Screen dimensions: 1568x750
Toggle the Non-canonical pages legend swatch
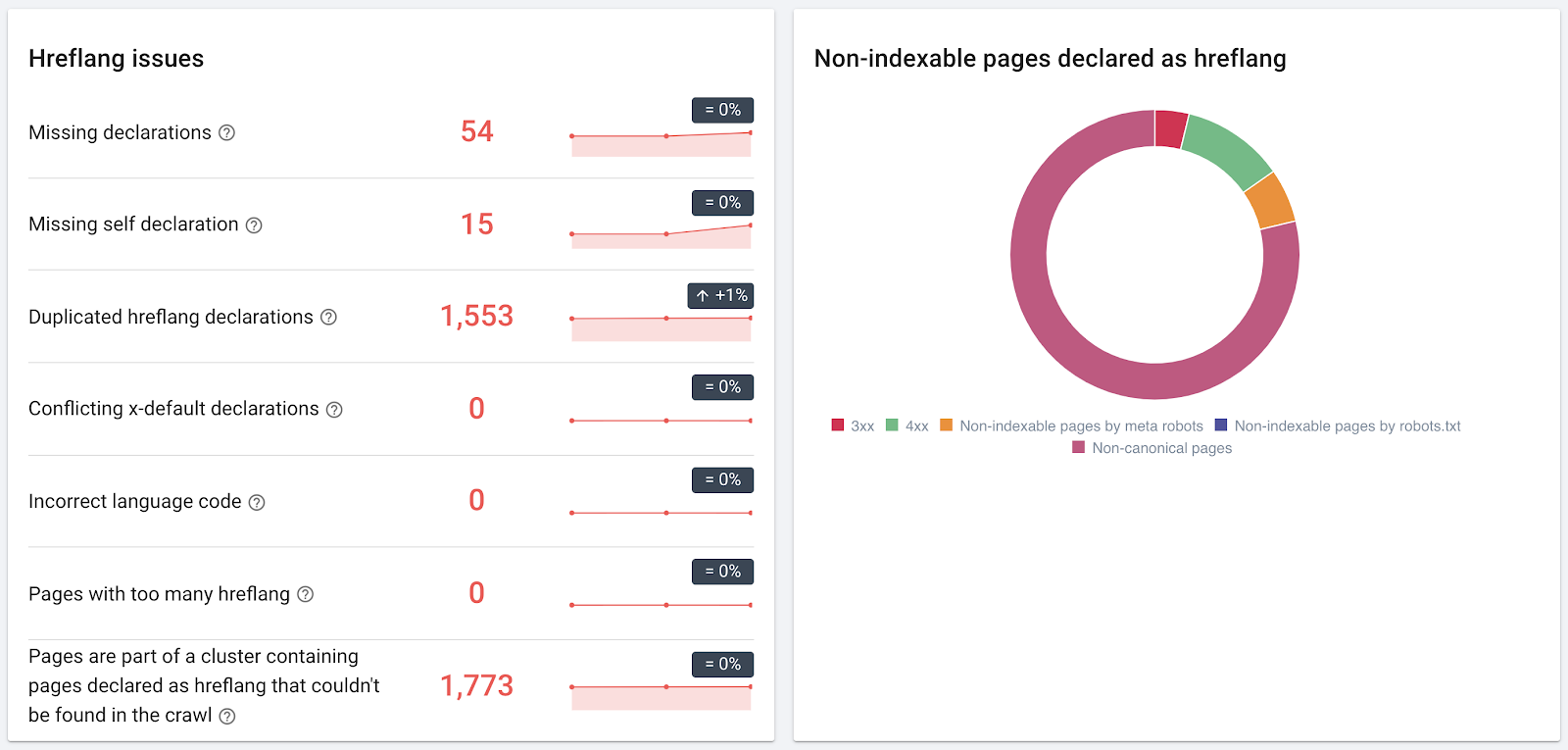1078,447
